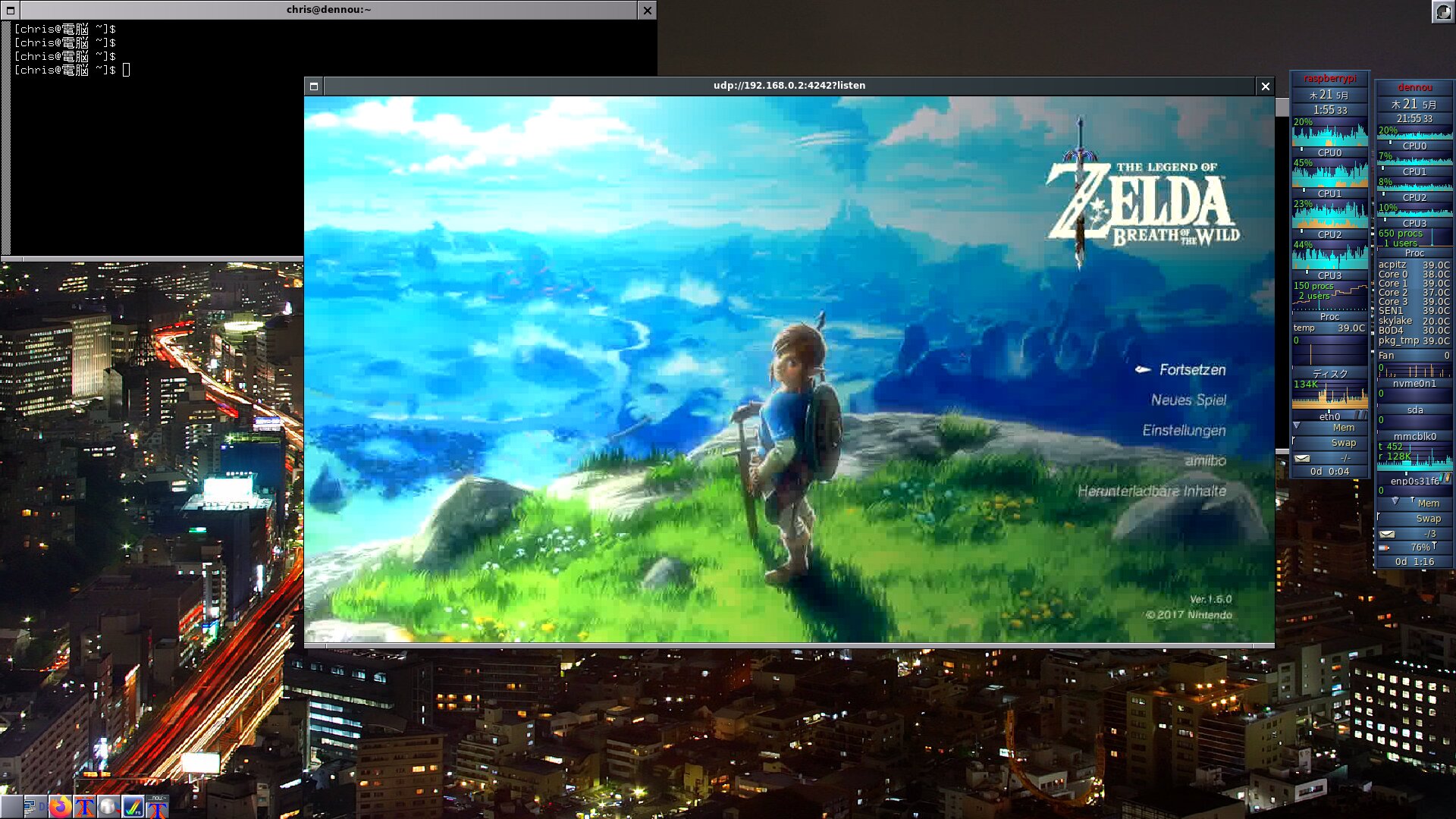Open the rainbow checkmark FS taskbar icon
The image size is (1456, 819).
(133, 807)
